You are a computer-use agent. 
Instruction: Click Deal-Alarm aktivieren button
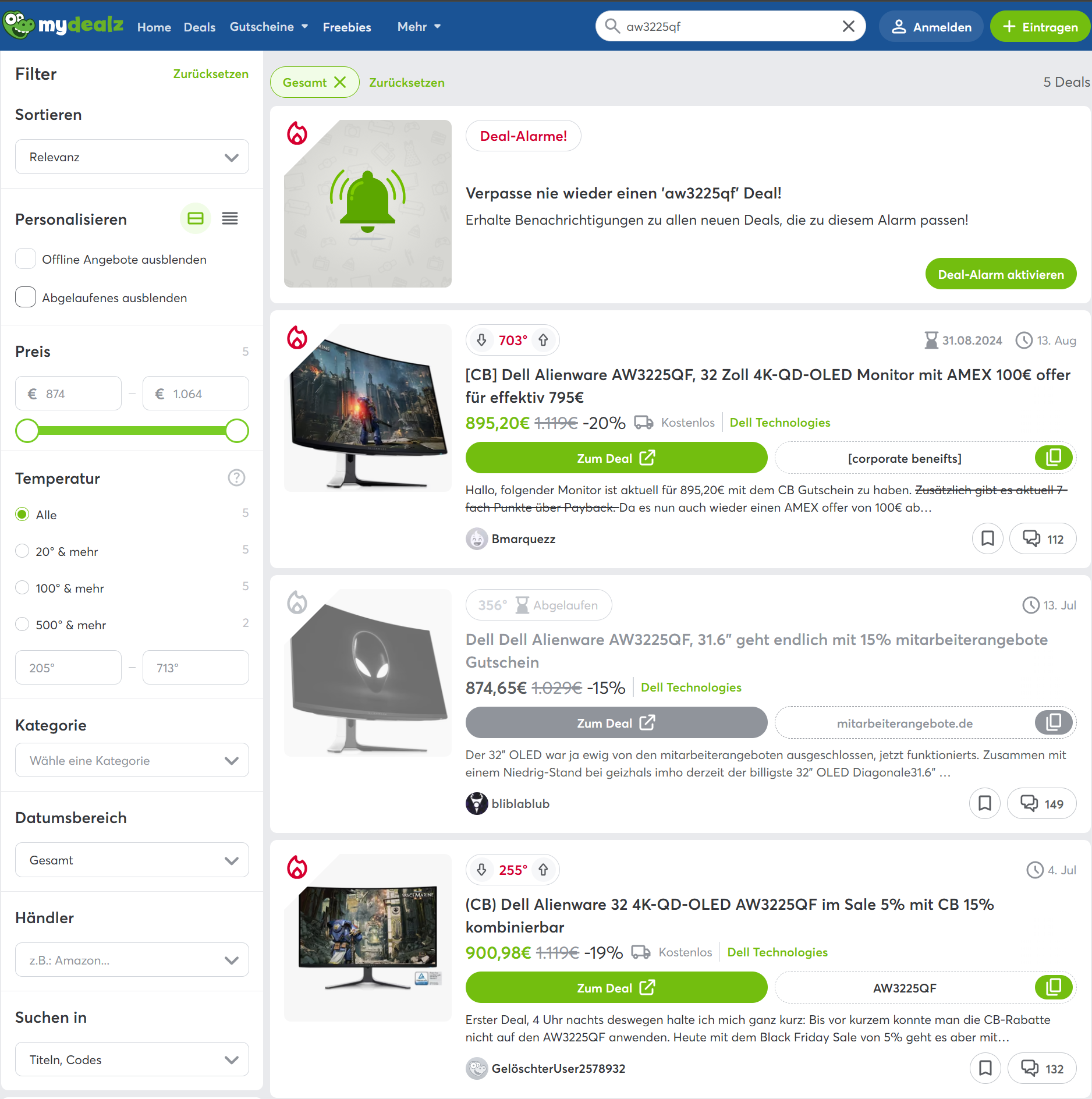click(1001, 274)
